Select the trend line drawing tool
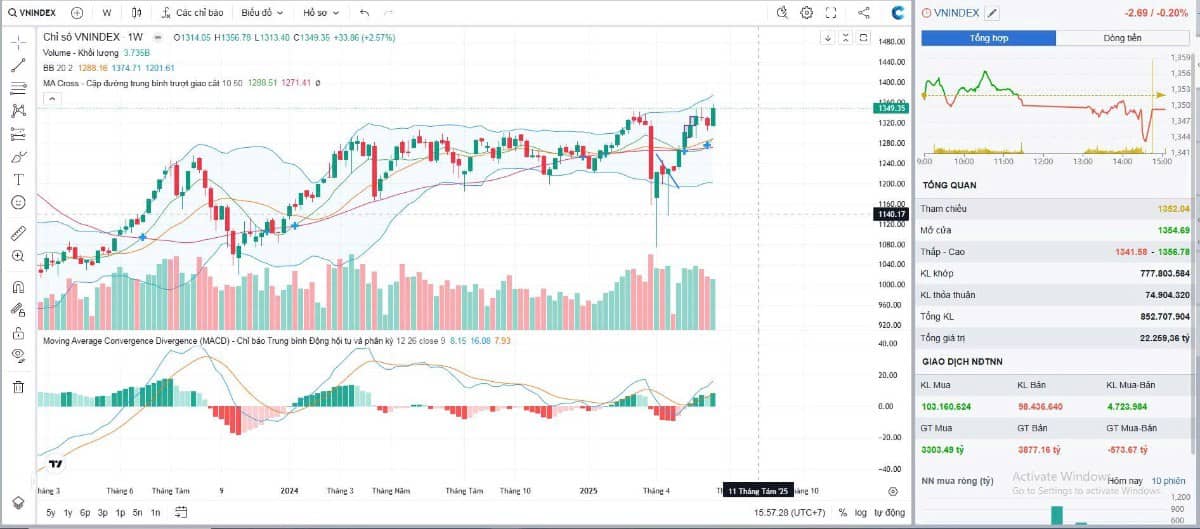The width and height of the screenshot is (1200, 529). 18,65
